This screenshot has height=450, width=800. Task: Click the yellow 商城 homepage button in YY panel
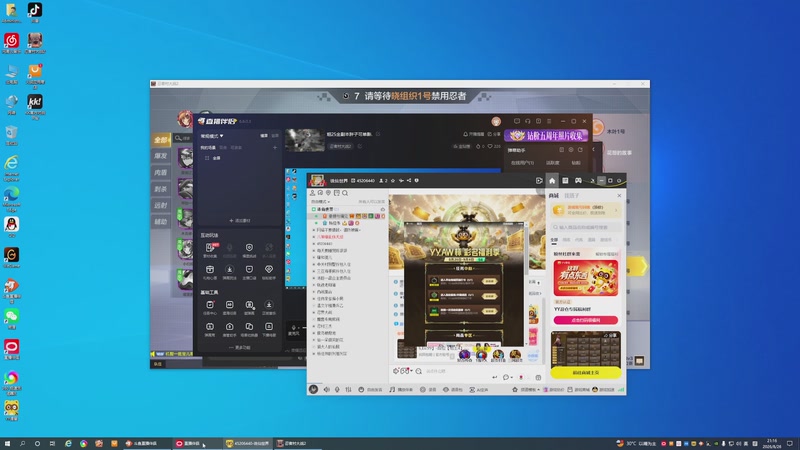[585, 373]
